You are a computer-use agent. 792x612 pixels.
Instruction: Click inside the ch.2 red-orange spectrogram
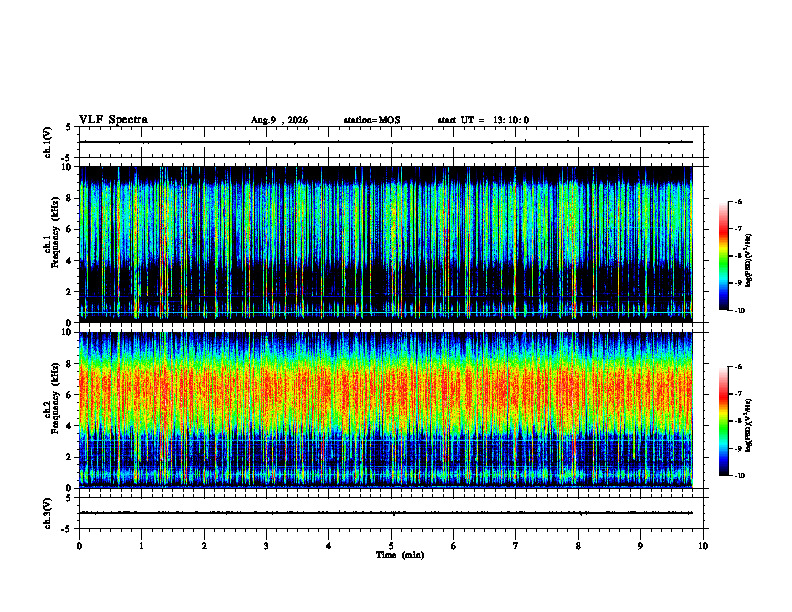pos(385,410)
